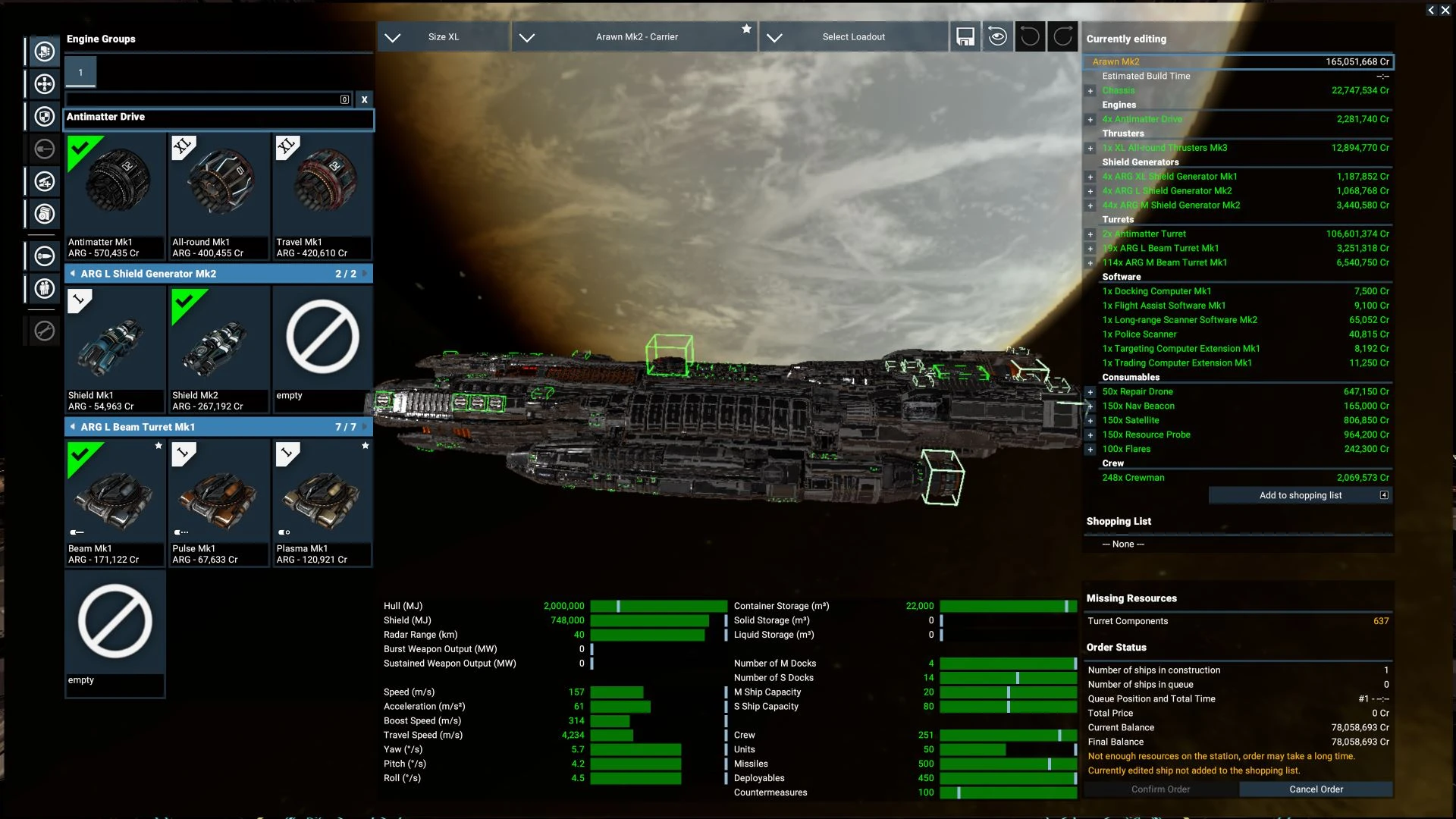
Task: Open the Crew category in the sidebar
Action: pos(44,288)
